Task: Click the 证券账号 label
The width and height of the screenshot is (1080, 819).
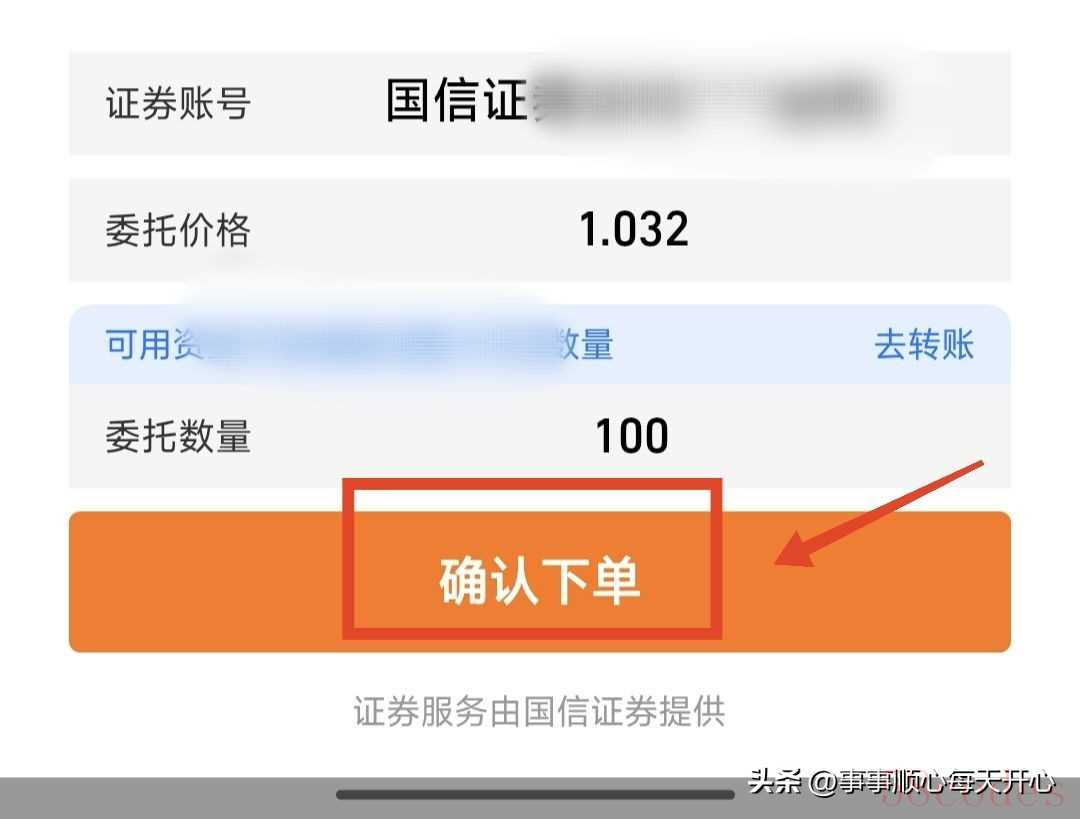Action: (x=178, y=103)
